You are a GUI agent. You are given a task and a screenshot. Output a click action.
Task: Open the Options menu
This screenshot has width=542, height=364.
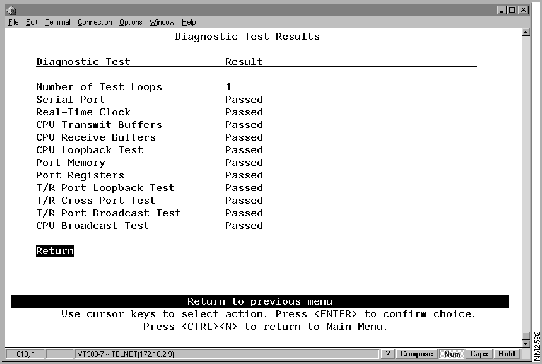coord(131,22)
